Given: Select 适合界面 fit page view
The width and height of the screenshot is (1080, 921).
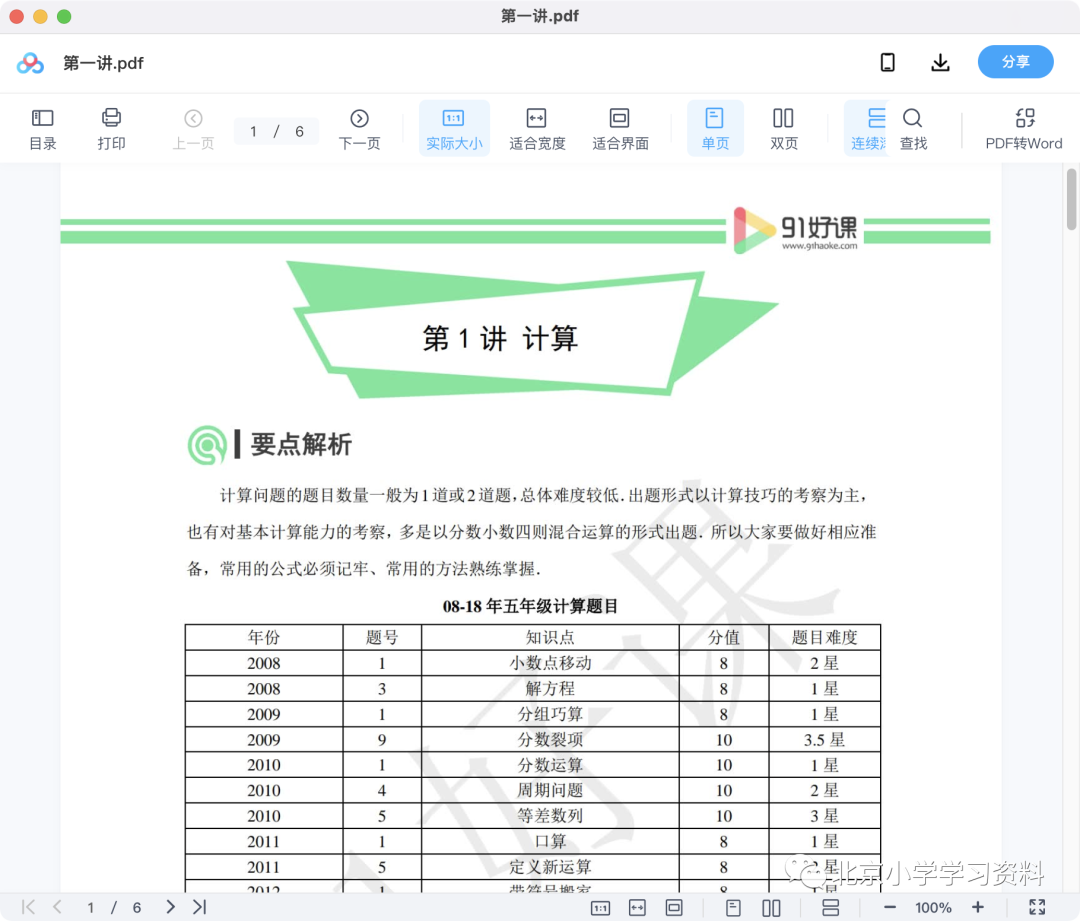Looking at the screenshot, I should click(x=620, y=129).
